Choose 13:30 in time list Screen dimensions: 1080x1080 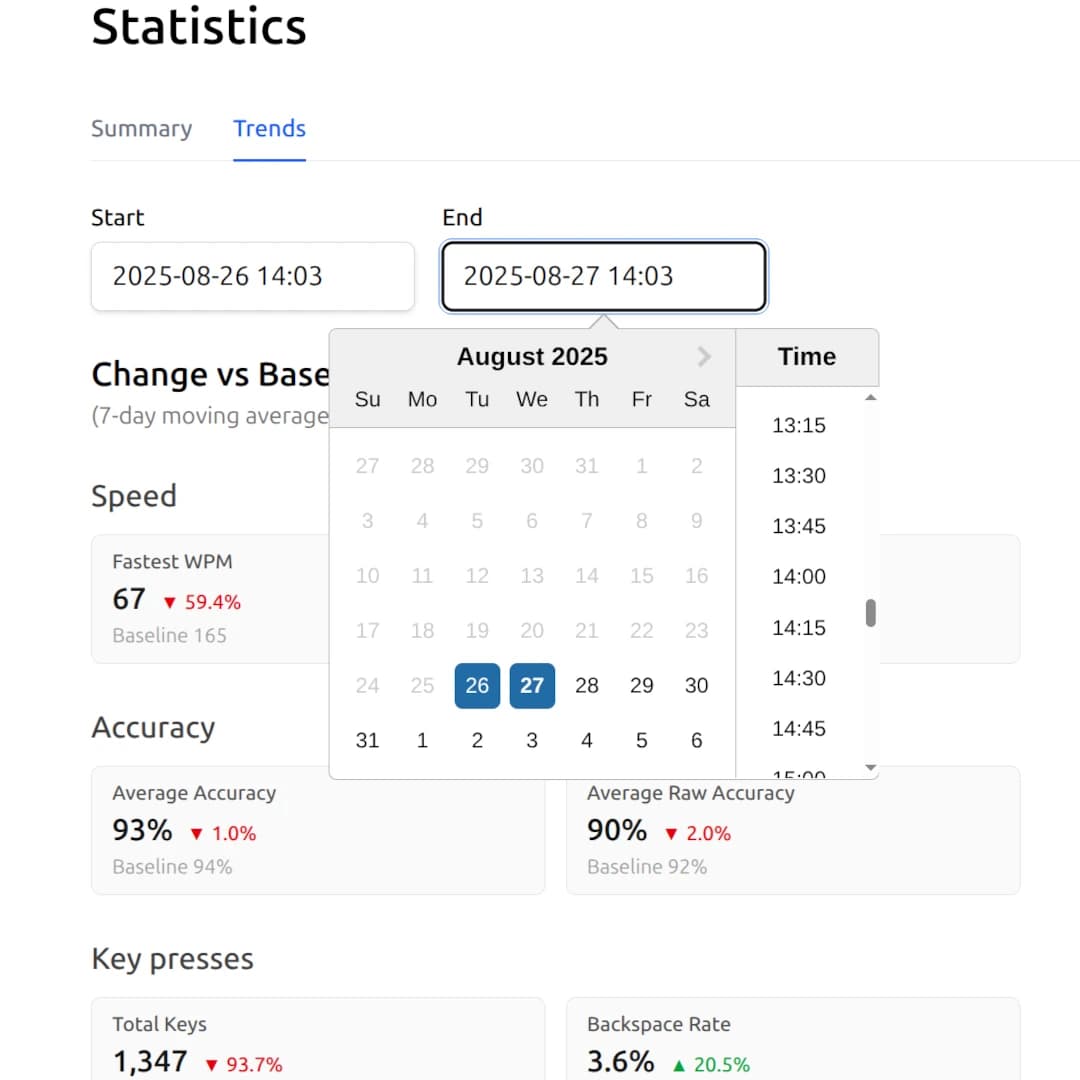pyautogui.click(x=799, y=476)
